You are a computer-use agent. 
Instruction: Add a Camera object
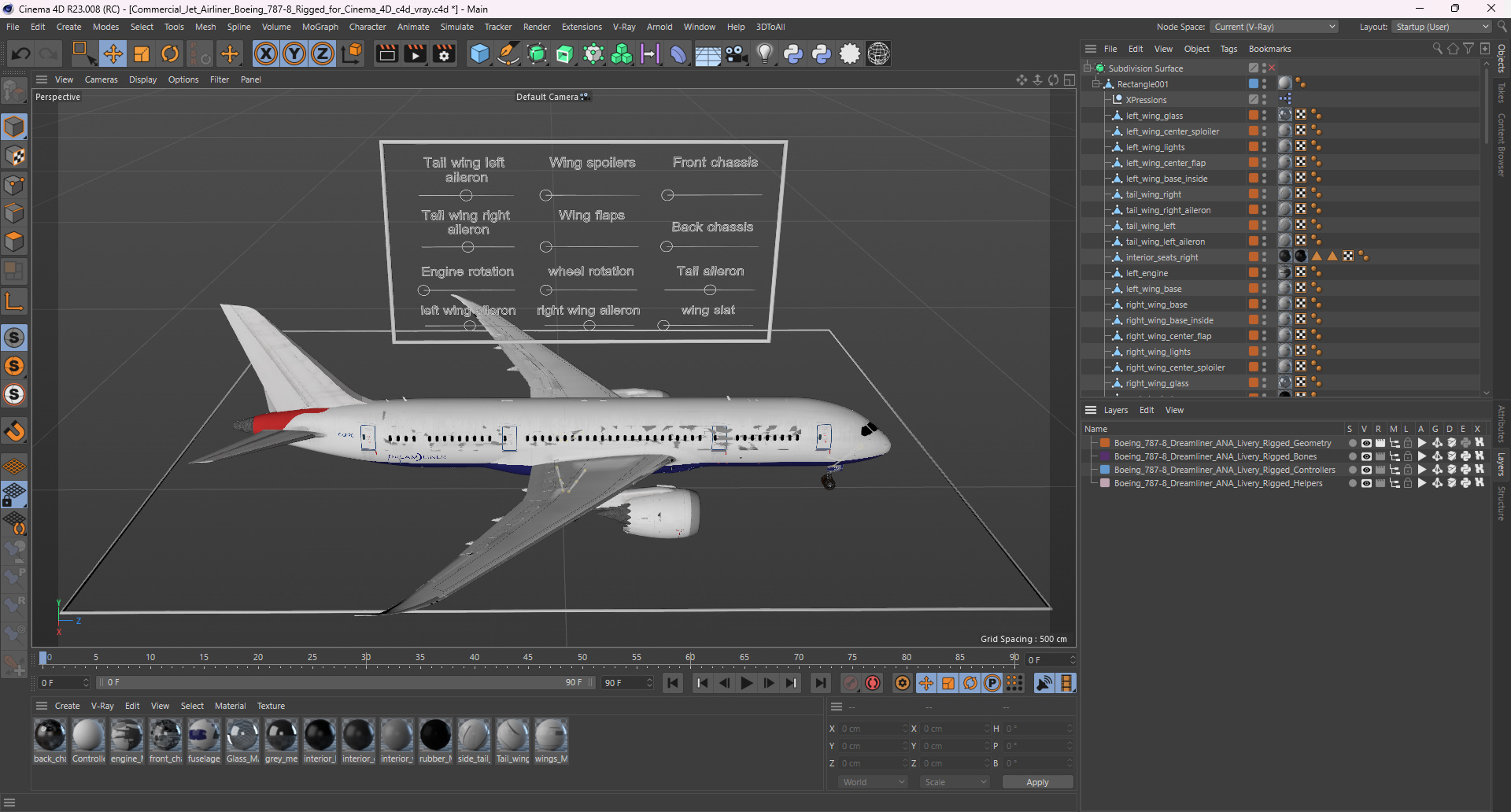pyautogui.click(x=736, y=54)
